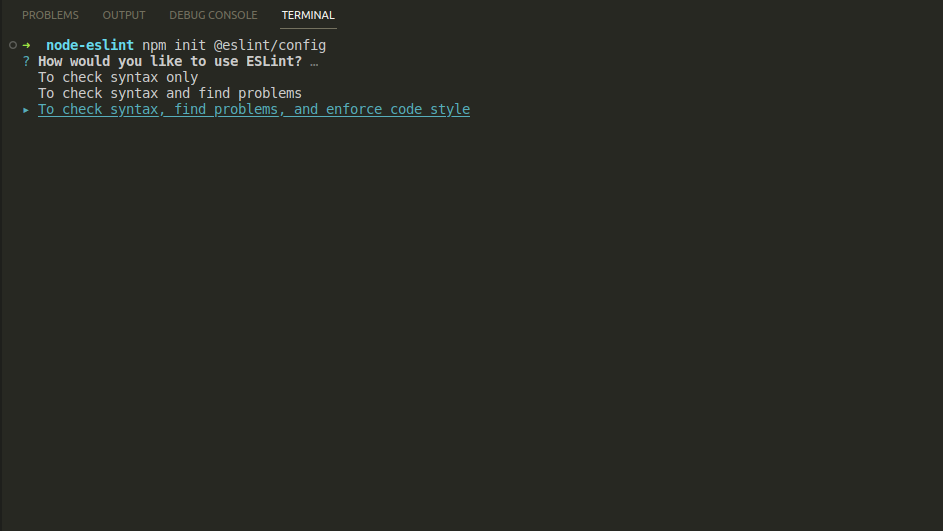Click the @eslint/config package text
This screenshot has width=943, height=531.
click(270, 46)
